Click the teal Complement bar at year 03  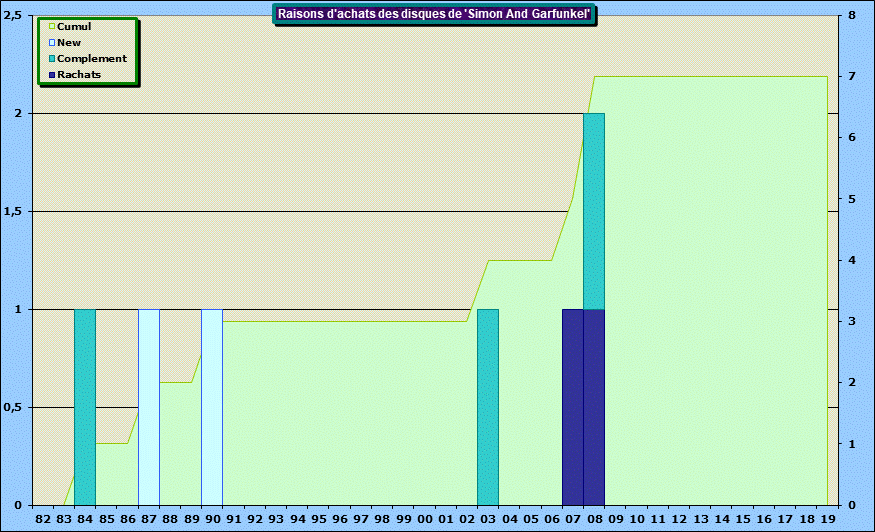coord(488,407)
